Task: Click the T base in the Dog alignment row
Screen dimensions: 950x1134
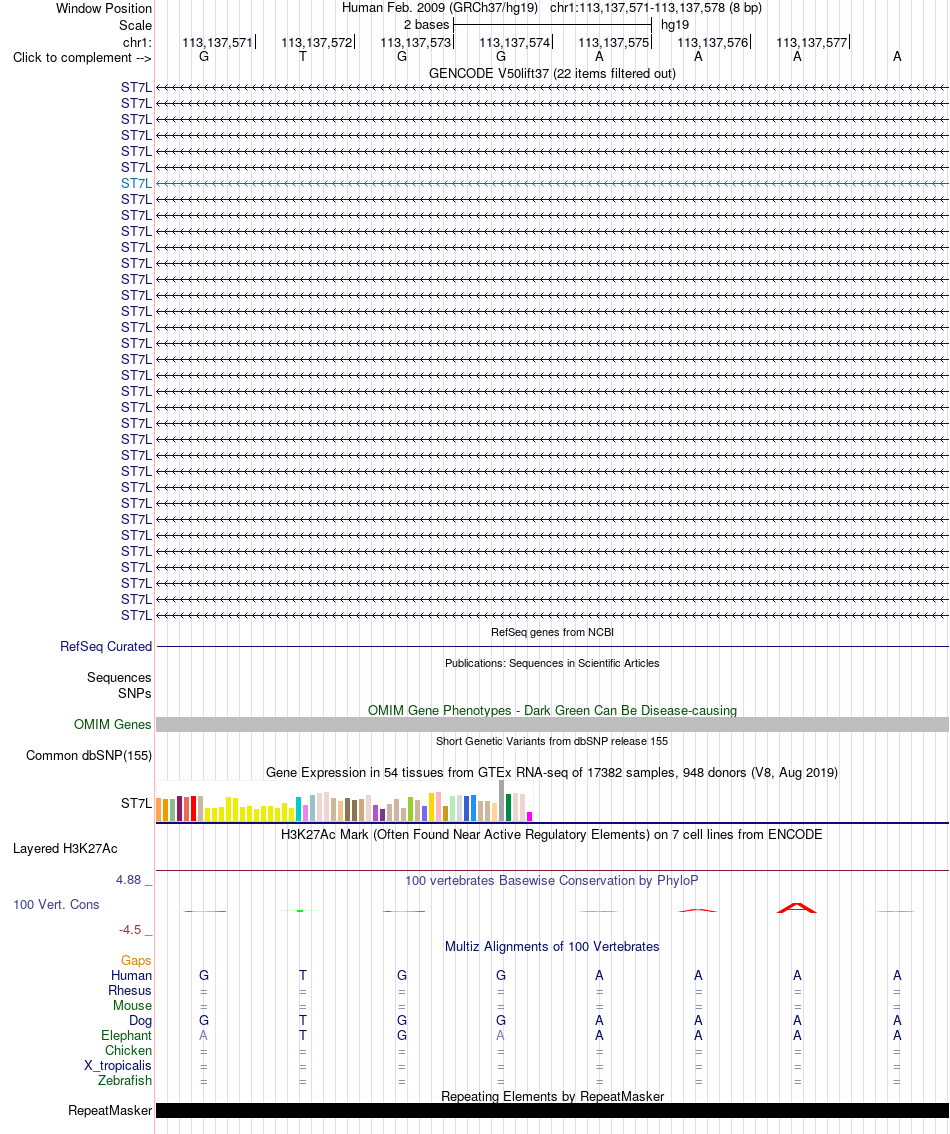Action: tap(303, 1020)
